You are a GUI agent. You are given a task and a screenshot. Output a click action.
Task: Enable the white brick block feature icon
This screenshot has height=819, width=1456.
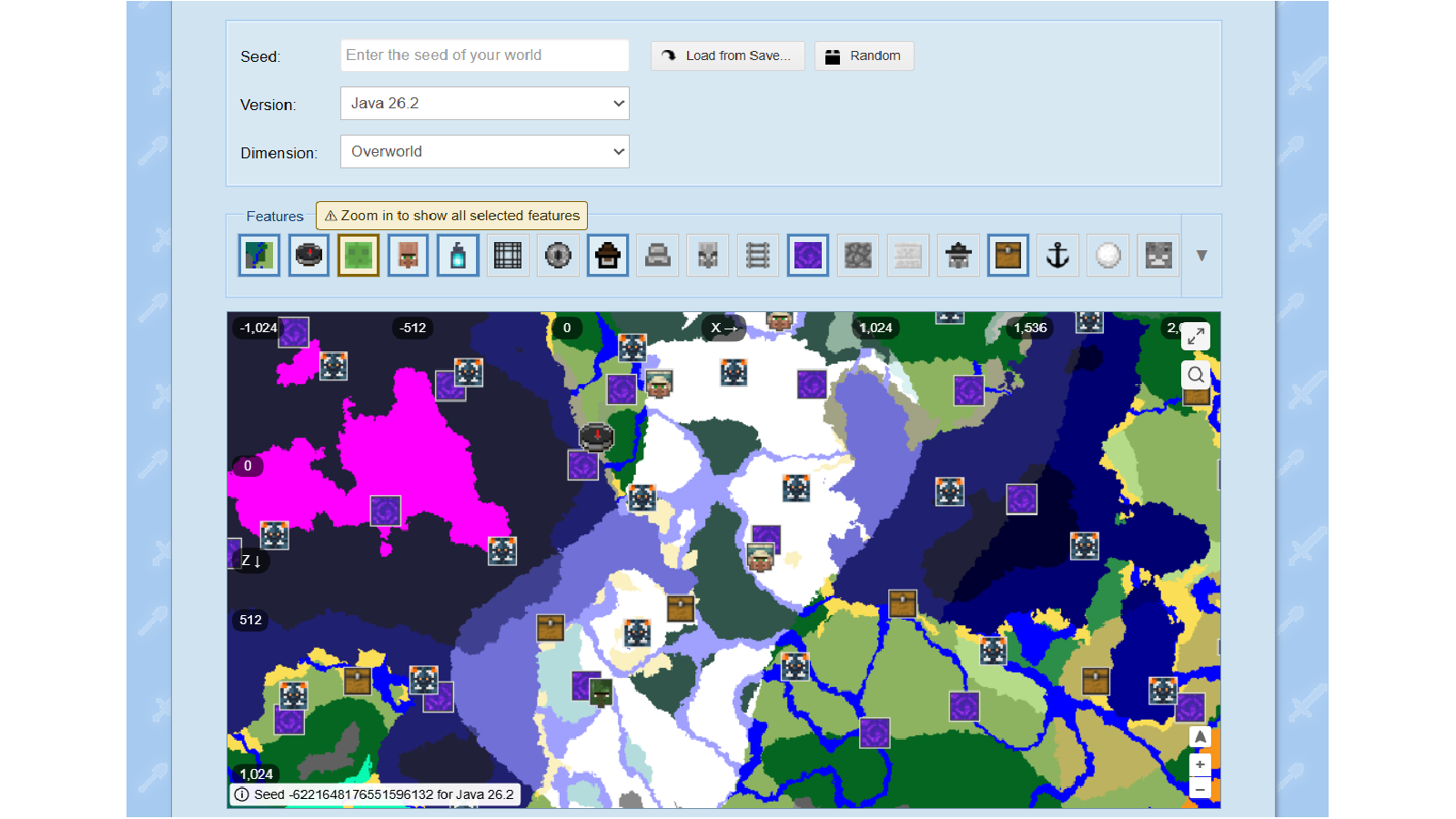coord(908,256)
